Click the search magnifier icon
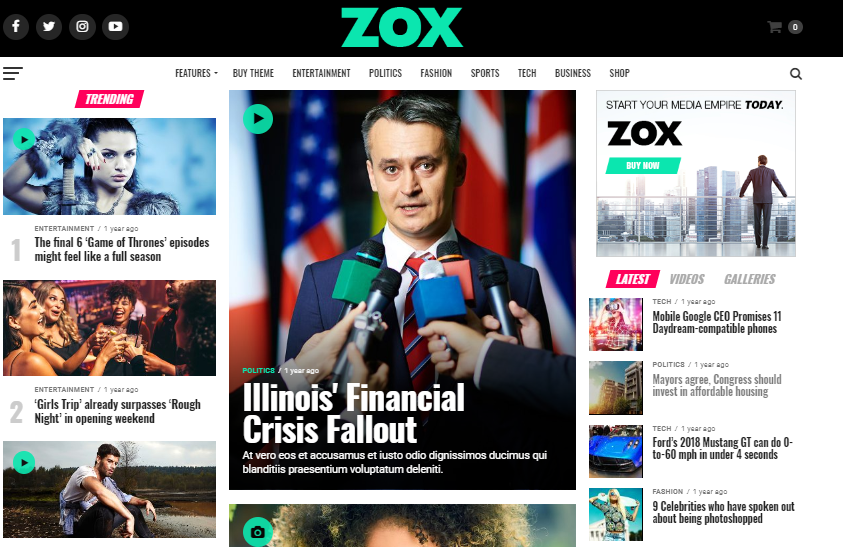Image resolution: width=843 pixels, height=547 pixels. point(796,74)
